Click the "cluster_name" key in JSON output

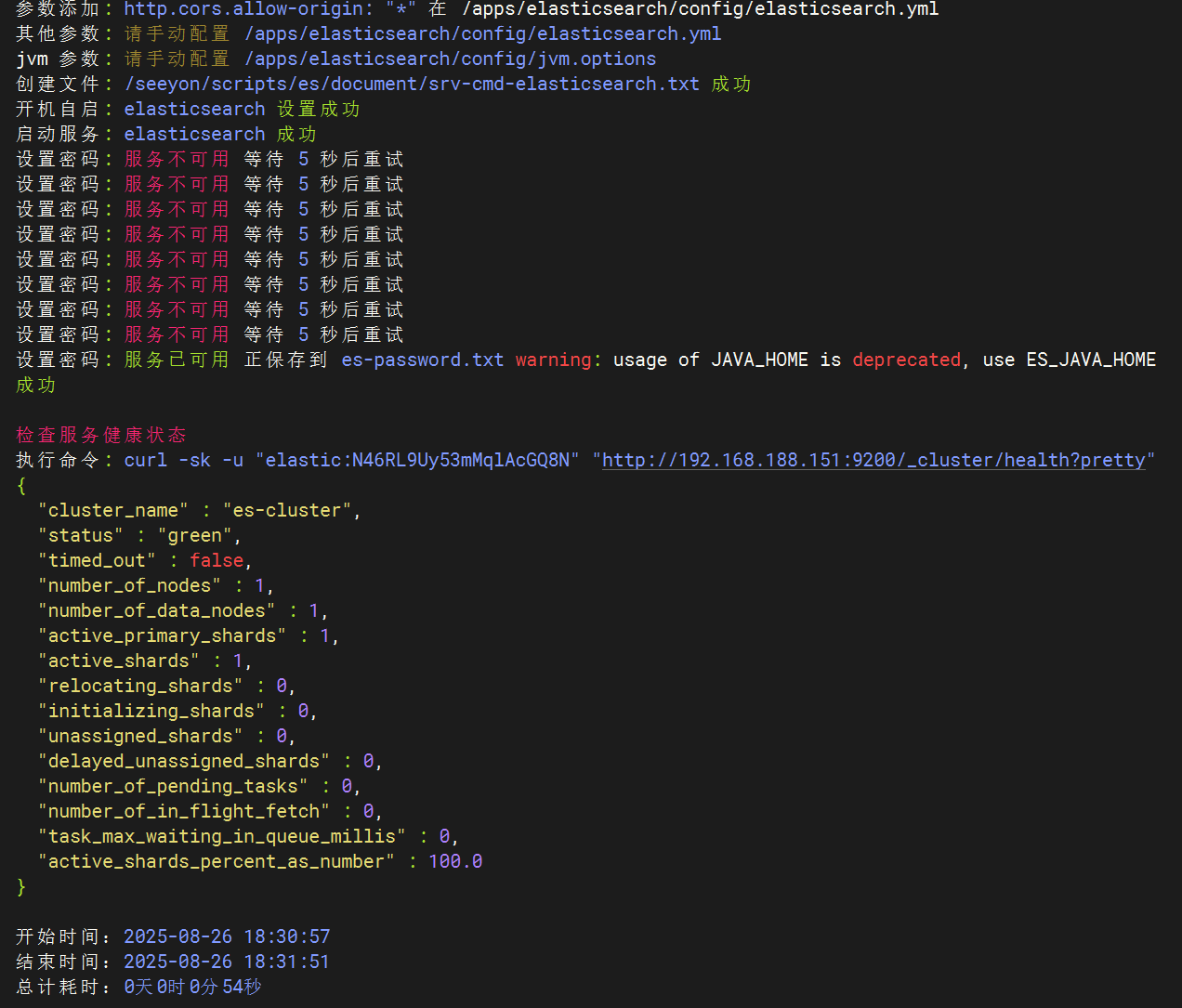coord(112,510)
